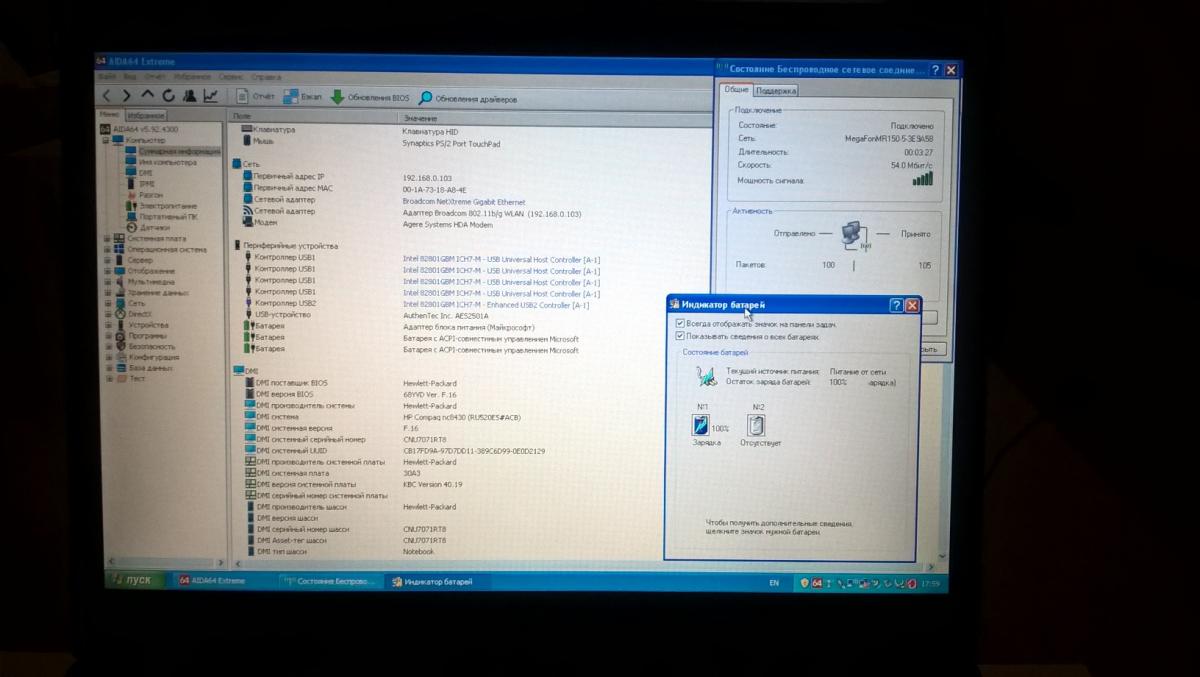Screen dimensions: 1200x677
Task: Collapse the Компьютер tree node
Action: coord(105,140)
